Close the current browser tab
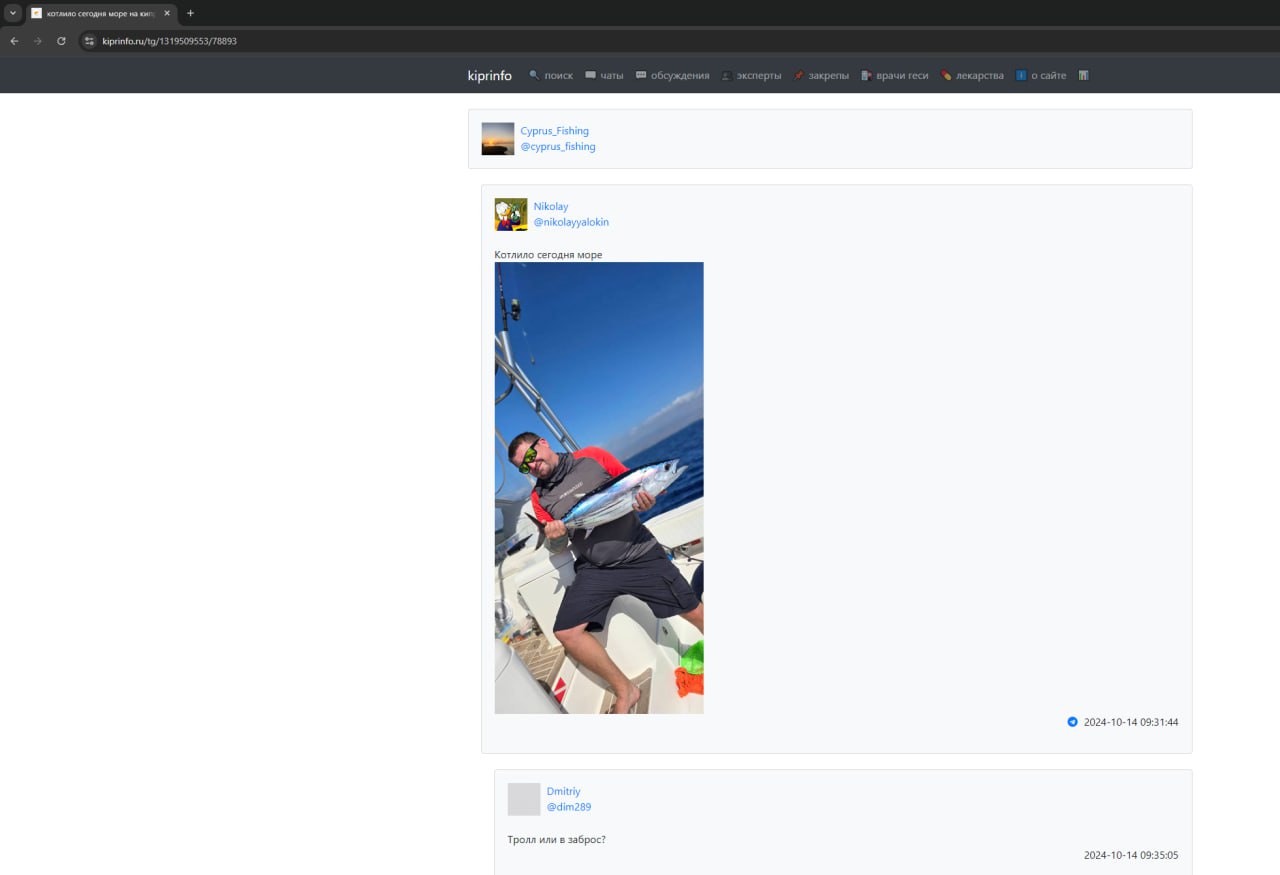 pyautogui.click(x=167, y=13)
